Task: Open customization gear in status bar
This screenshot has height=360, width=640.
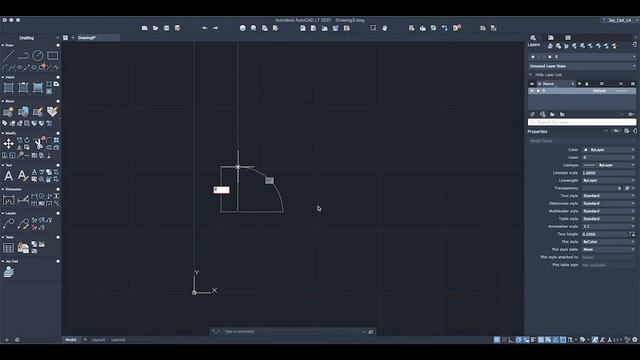Action: (x=635, y=340)
